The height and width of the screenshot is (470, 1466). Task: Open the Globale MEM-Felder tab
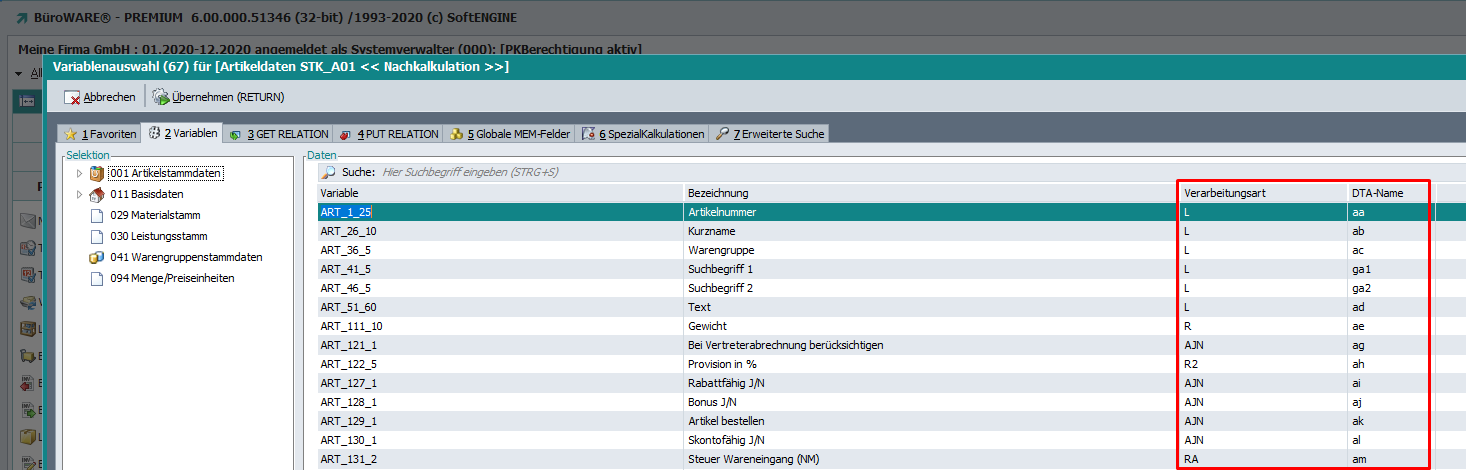[511, 134]
